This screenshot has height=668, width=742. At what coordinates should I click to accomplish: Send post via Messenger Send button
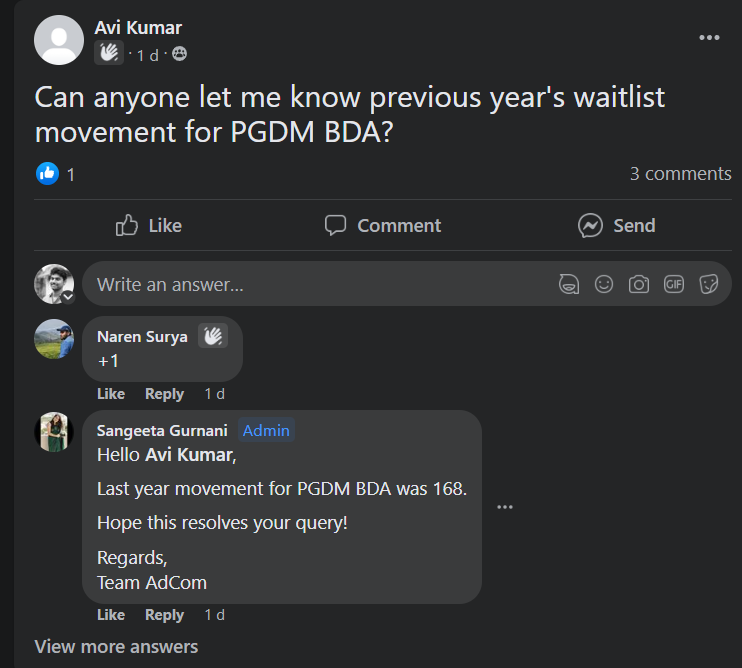pyautogui.click(x=617, y=226)
